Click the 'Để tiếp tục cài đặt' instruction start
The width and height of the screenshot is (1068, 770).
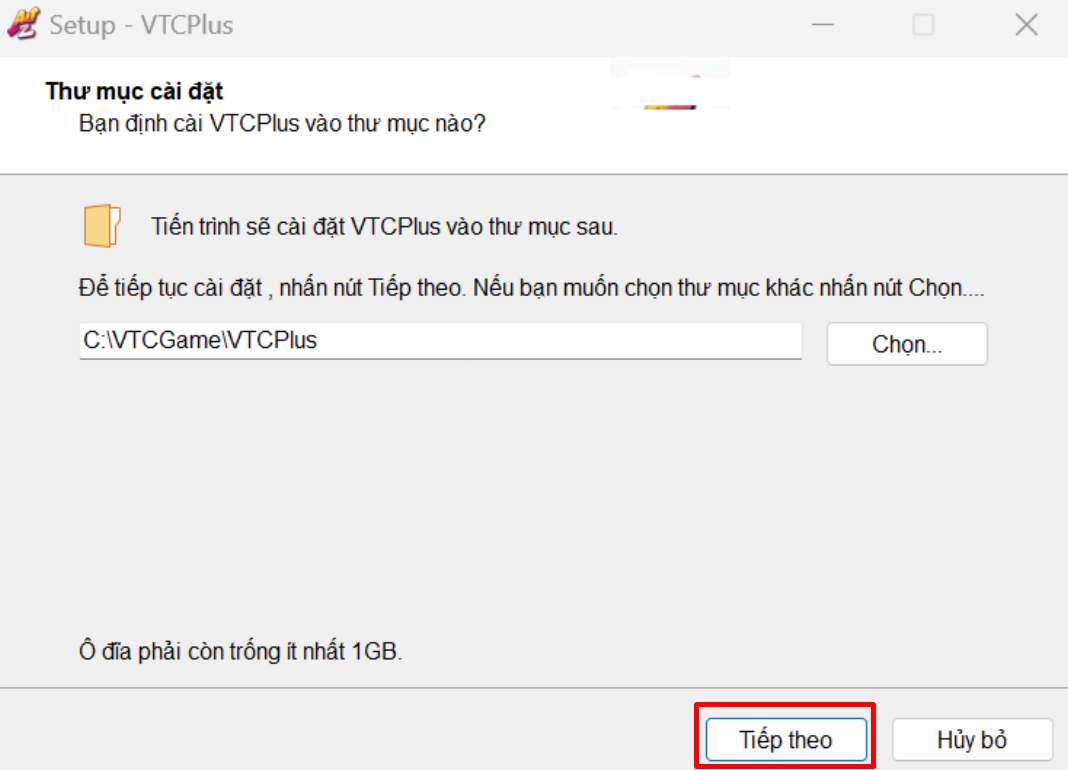click(x=170, y=288)
